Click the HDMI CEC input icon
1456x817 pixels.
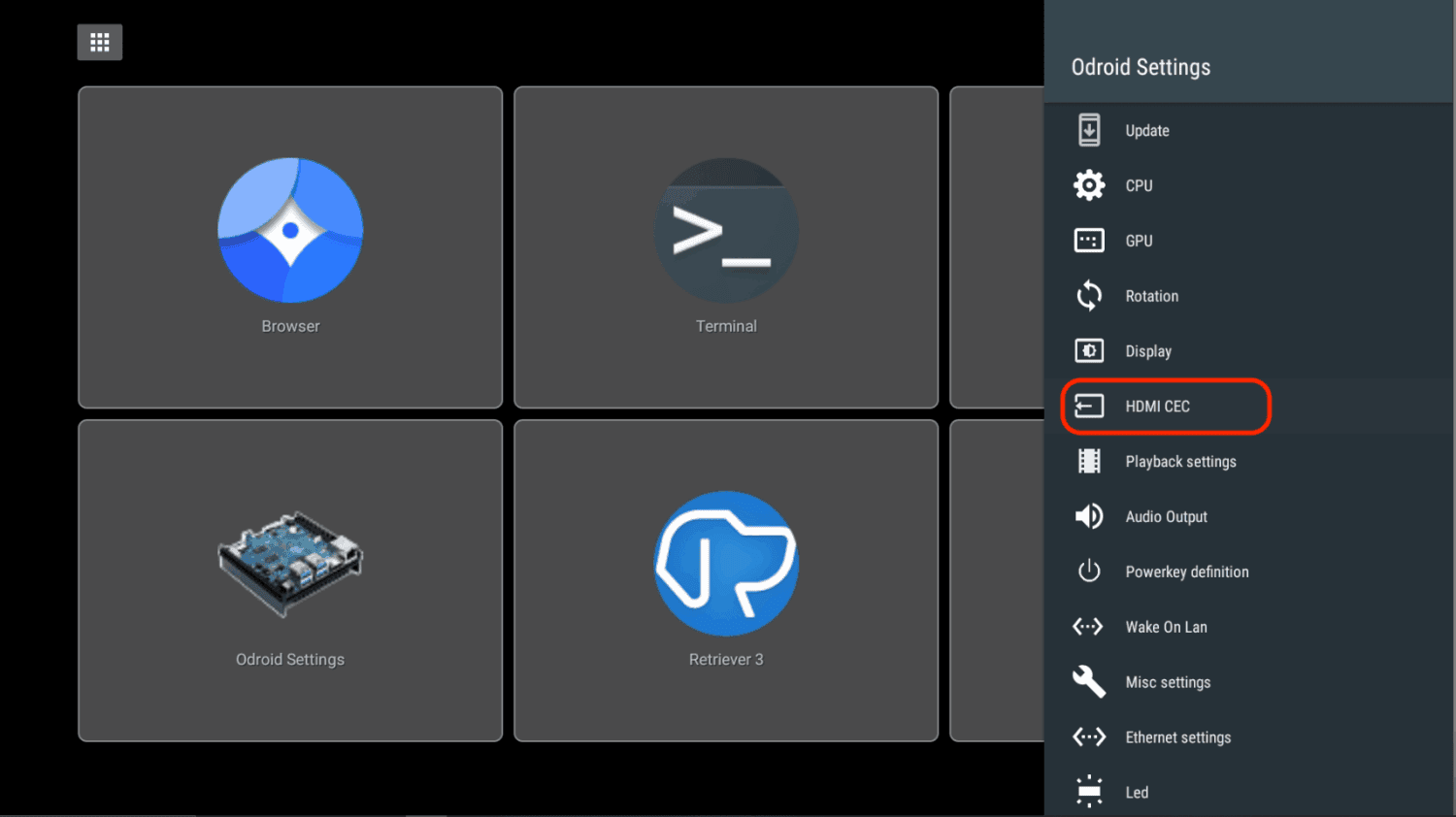[x=1089, y=407]
